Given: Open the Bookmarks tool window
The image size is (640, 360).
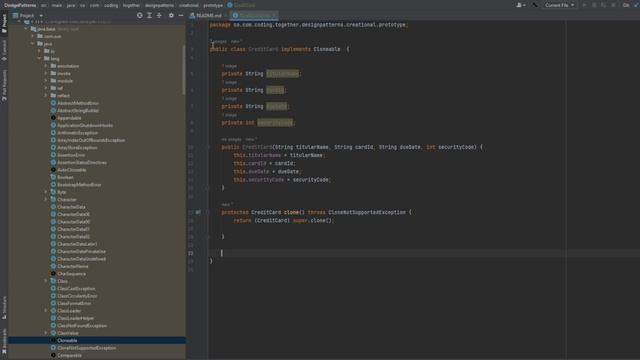Looking at the screenshot, I should [x=4, y=341].
